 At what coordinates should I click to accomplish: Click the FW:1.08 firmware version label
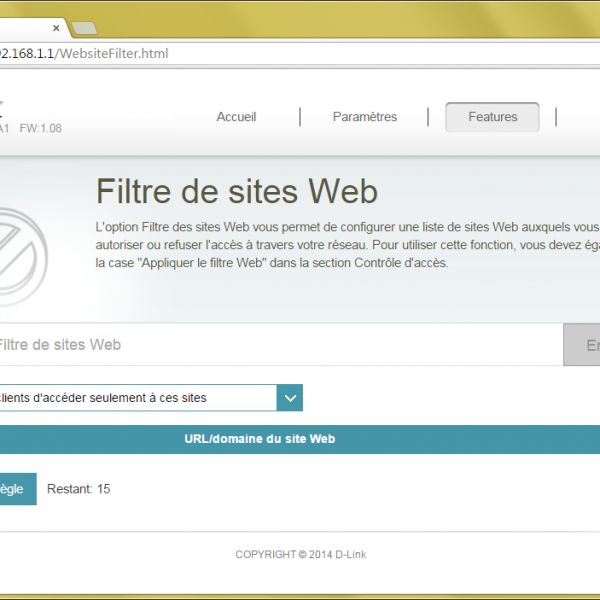pos(40,129)
